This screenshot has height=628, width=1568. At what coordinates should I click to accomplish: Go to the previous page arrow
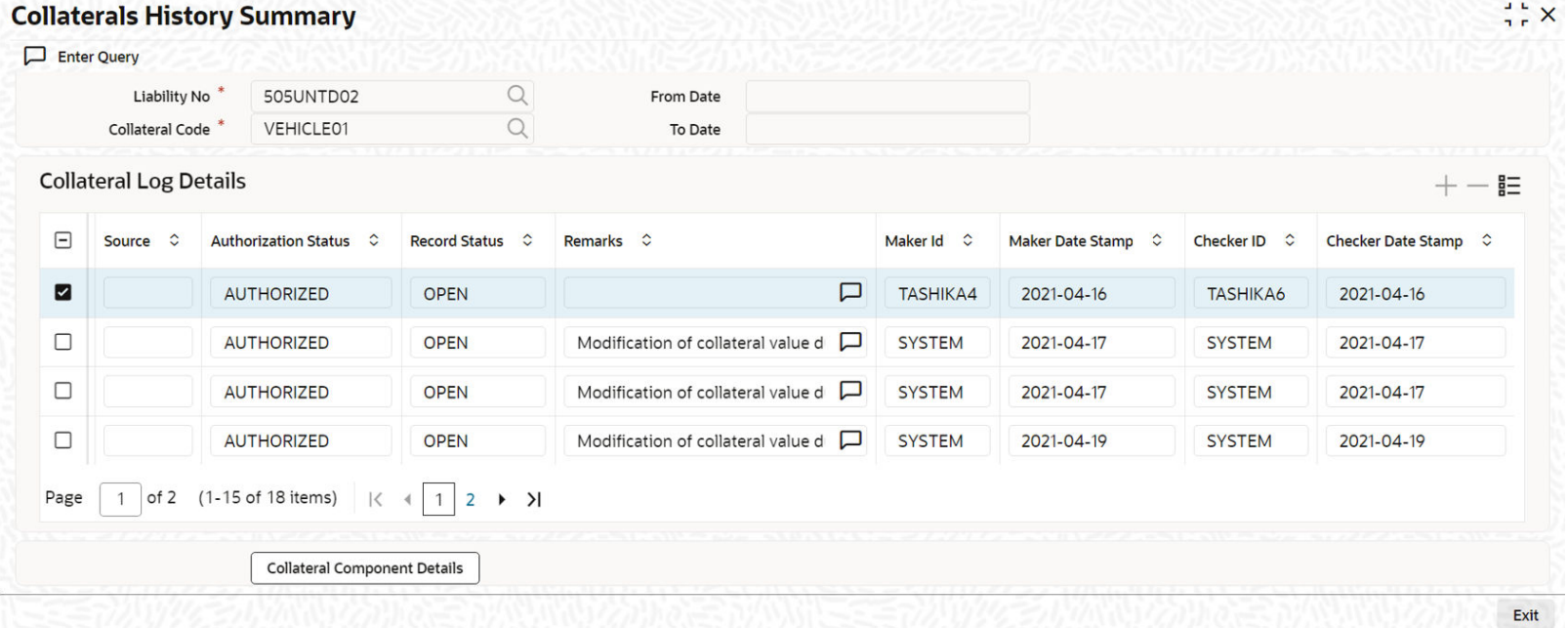click(407, 499)
